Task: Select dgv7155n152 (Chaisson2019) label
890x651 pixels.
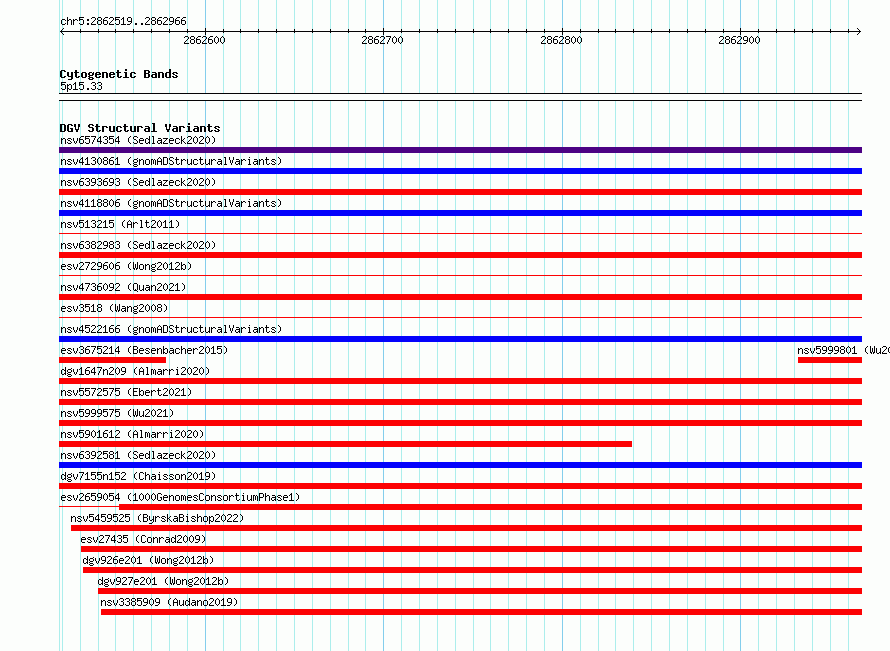Action: (x=138, y=476)
